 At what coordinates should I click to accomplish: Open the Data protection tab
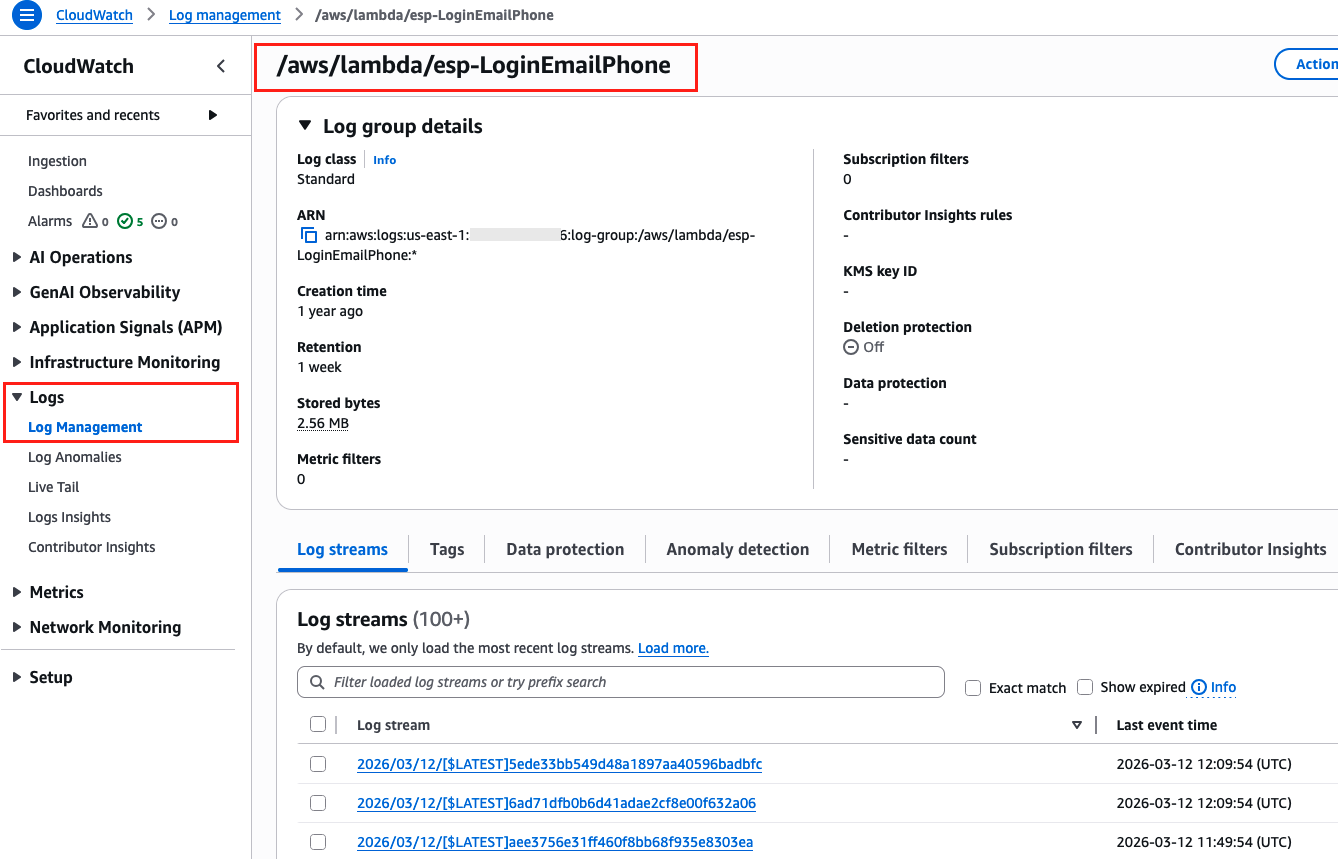coord(565,549)
